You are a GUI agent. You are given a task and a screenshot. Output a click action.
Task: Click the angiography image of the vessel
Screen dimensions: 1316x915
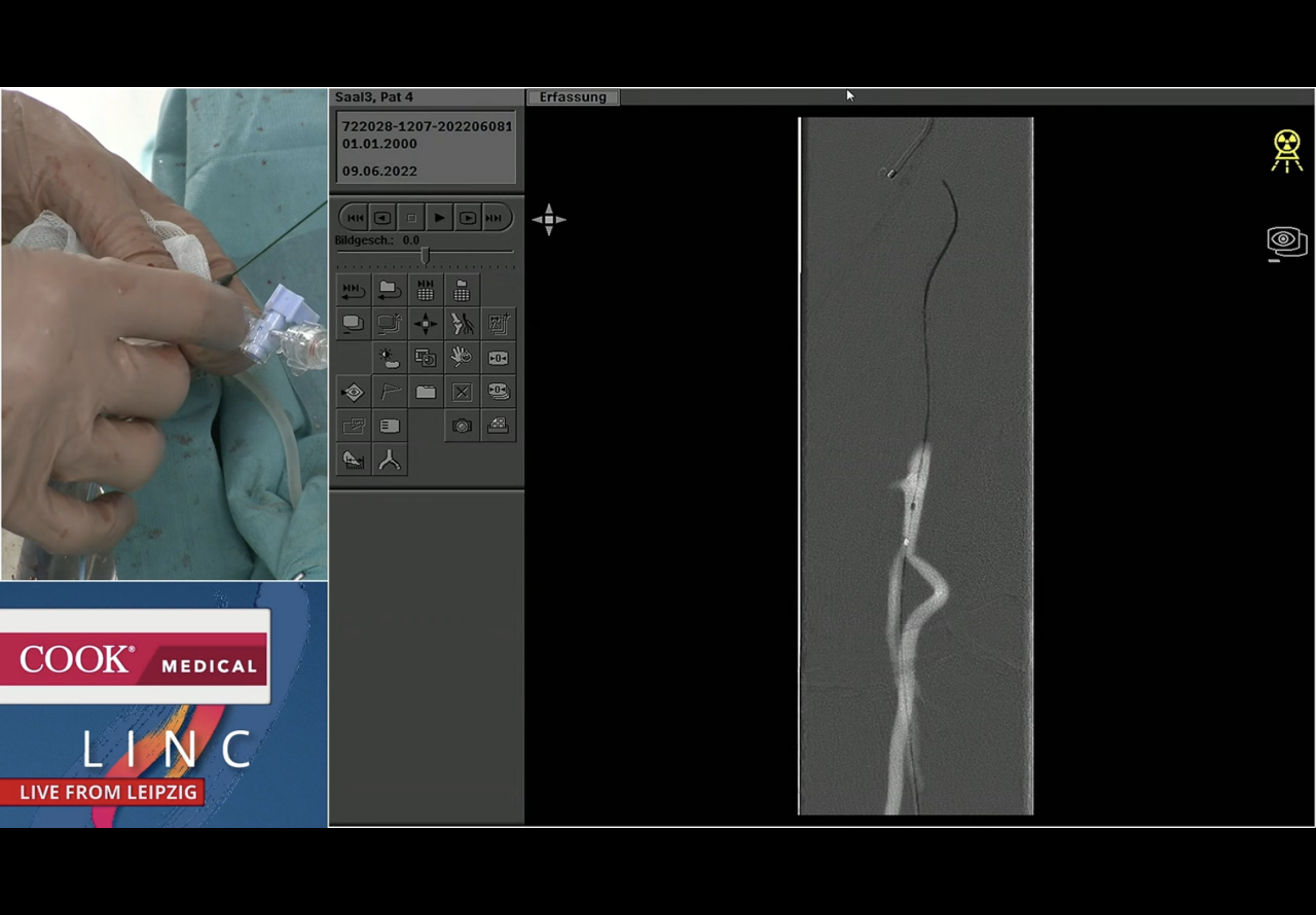[x=916, y=465]
